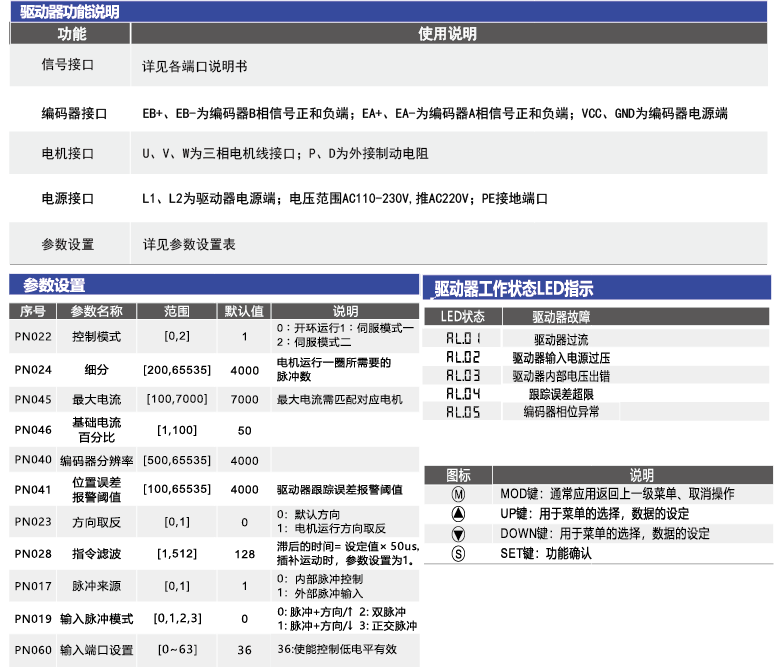Click the 编码器分辨率 parameter name
782x667 pixels.
click(x=96, y=460)
